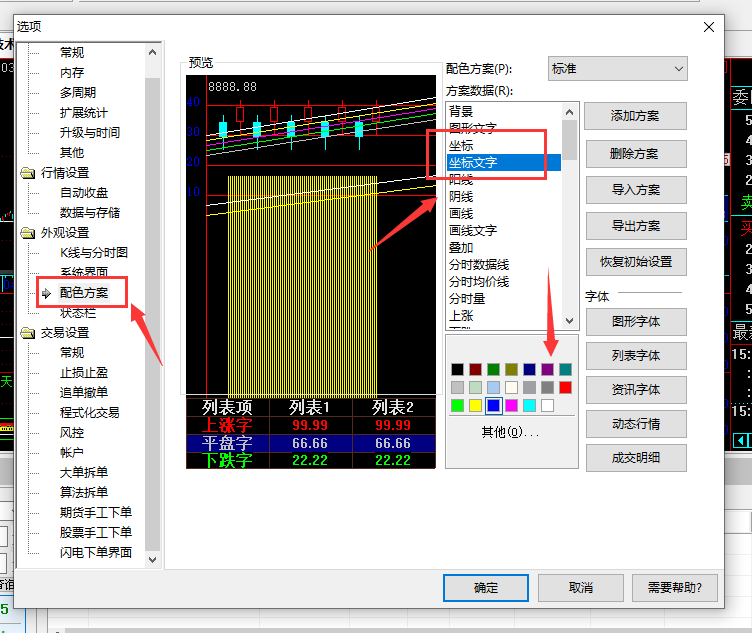Select 多周期 tree item
The image size is (752, 633).
[x=78, y=93]
